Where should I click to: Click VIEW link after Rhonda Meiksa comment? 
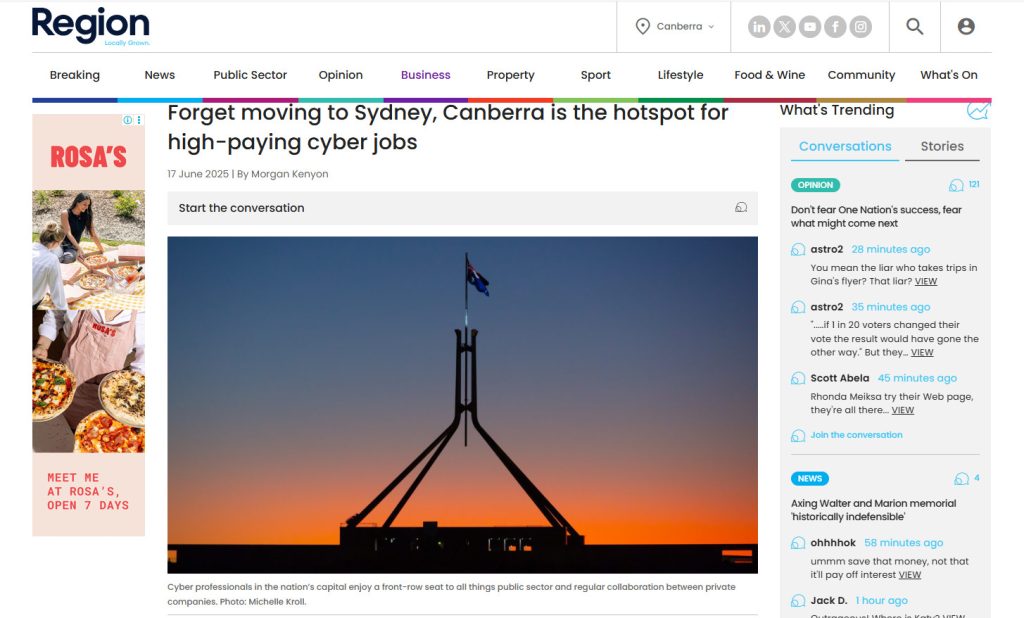(903, 410)
